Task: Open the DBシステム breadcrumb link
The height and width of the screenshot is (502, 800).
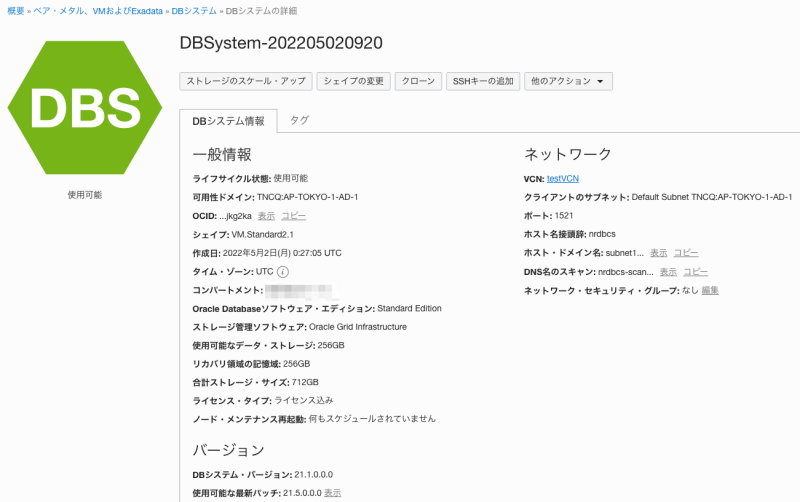Action: [x=195, y=10]
